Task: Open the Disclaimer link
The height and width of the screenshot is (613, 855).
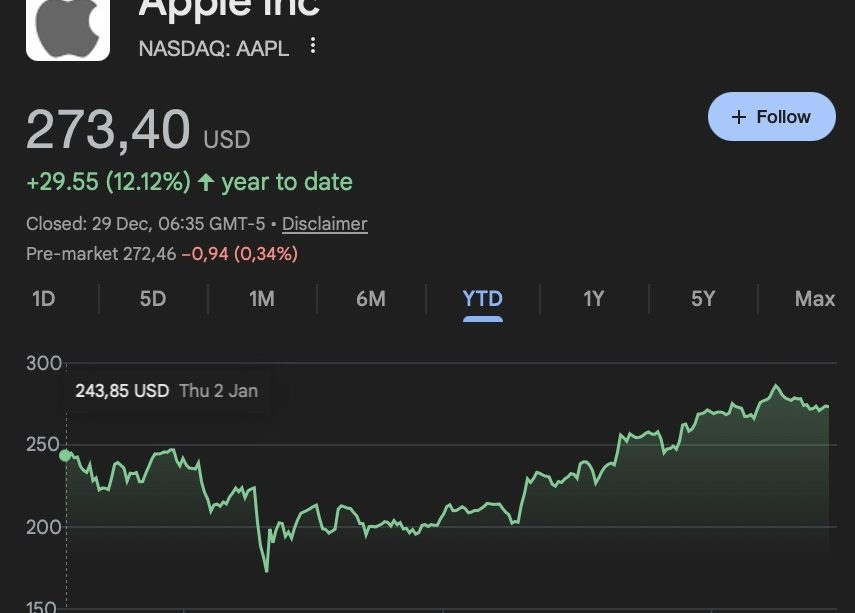Action: point(324,224)
